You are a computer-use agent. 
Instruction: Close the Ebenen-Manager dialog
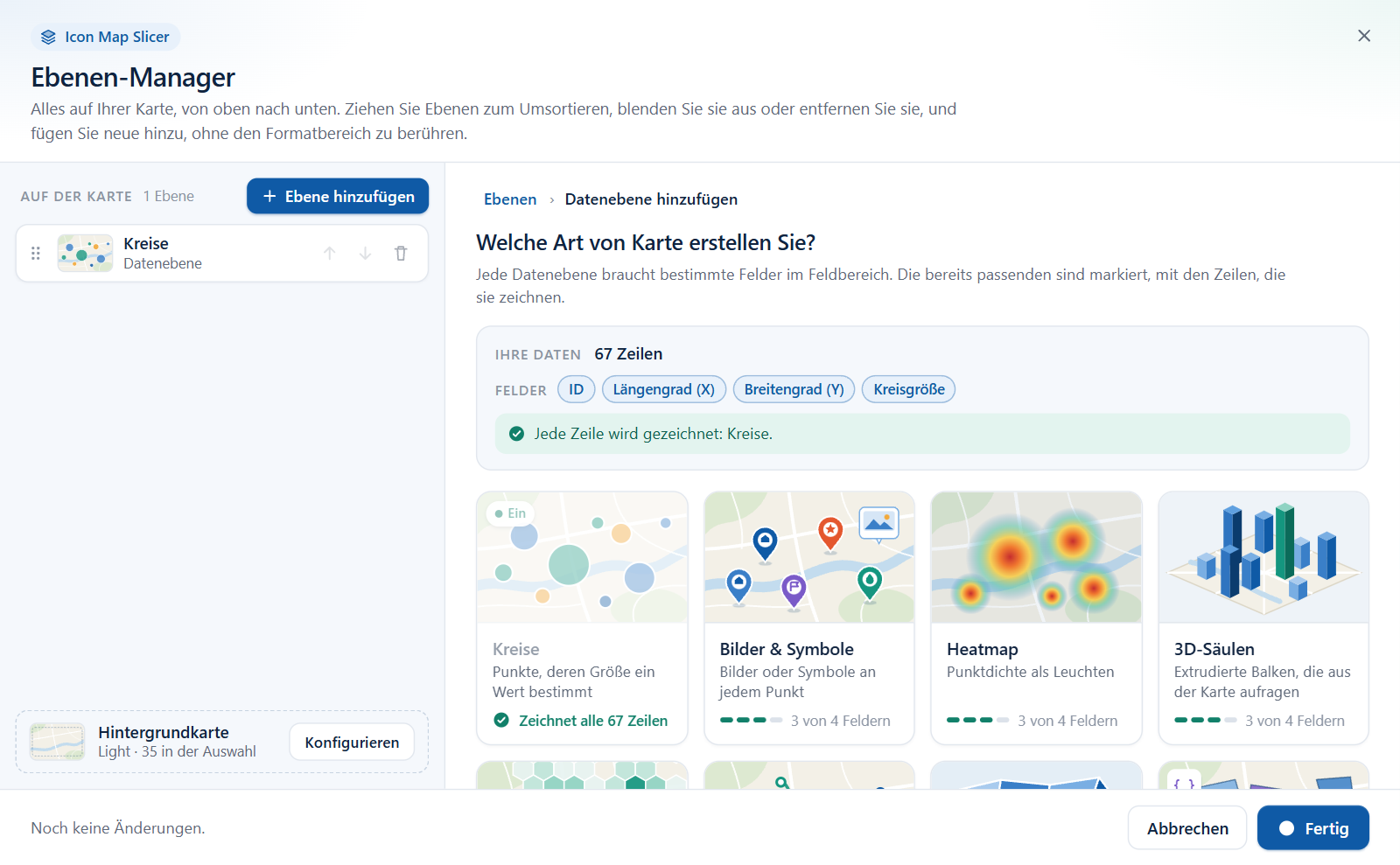click(x=1364, y=36)
